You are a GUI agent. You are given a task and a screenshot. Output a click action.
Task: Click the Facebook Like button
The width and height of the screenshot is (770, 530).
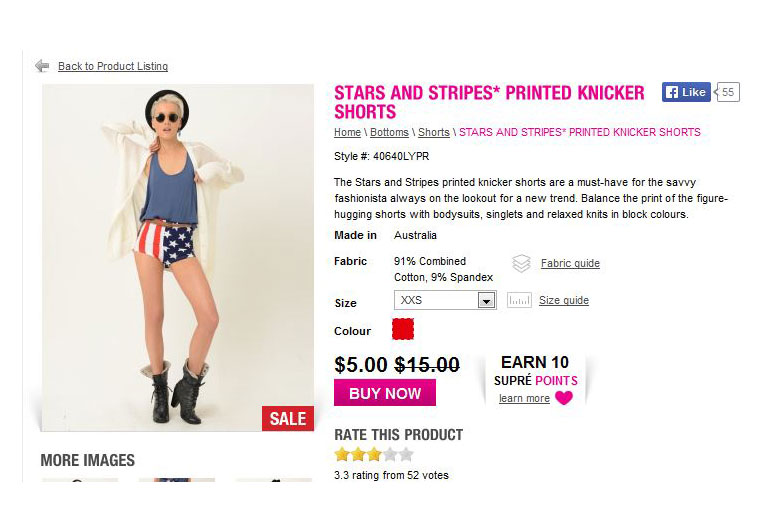click(x=686, y=92)
